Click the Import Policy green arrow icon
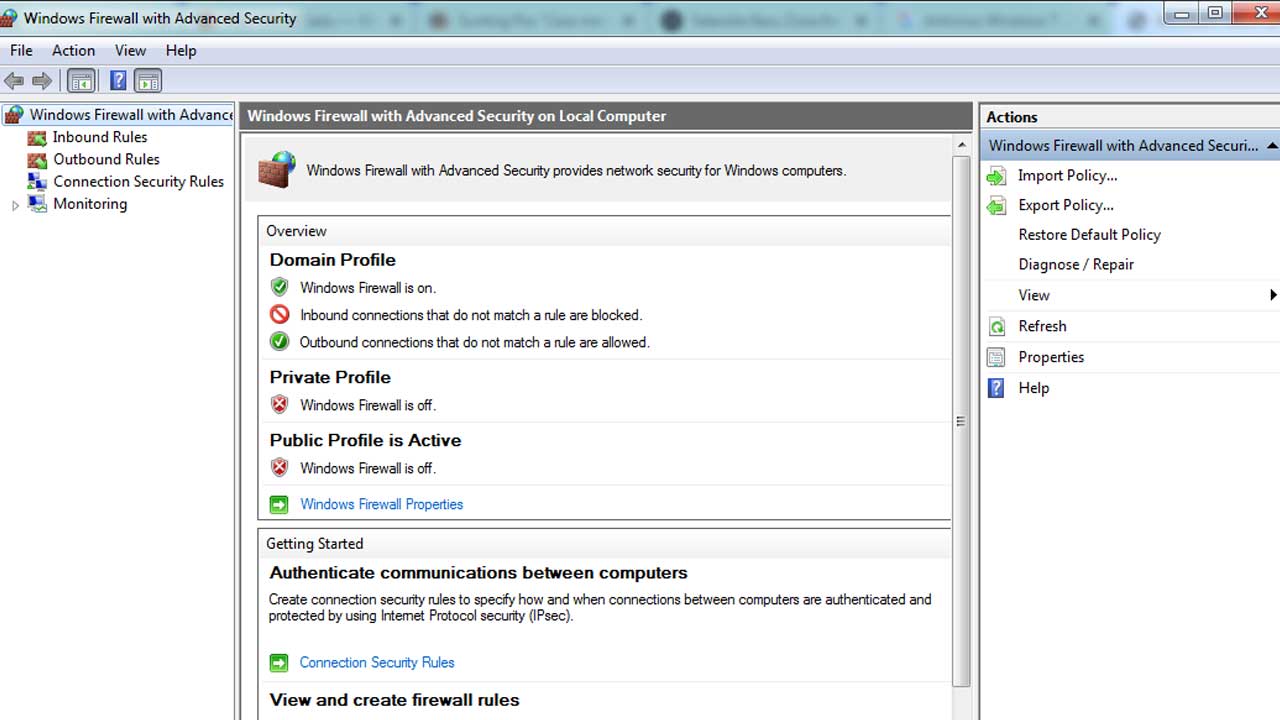 pos(996,176)
